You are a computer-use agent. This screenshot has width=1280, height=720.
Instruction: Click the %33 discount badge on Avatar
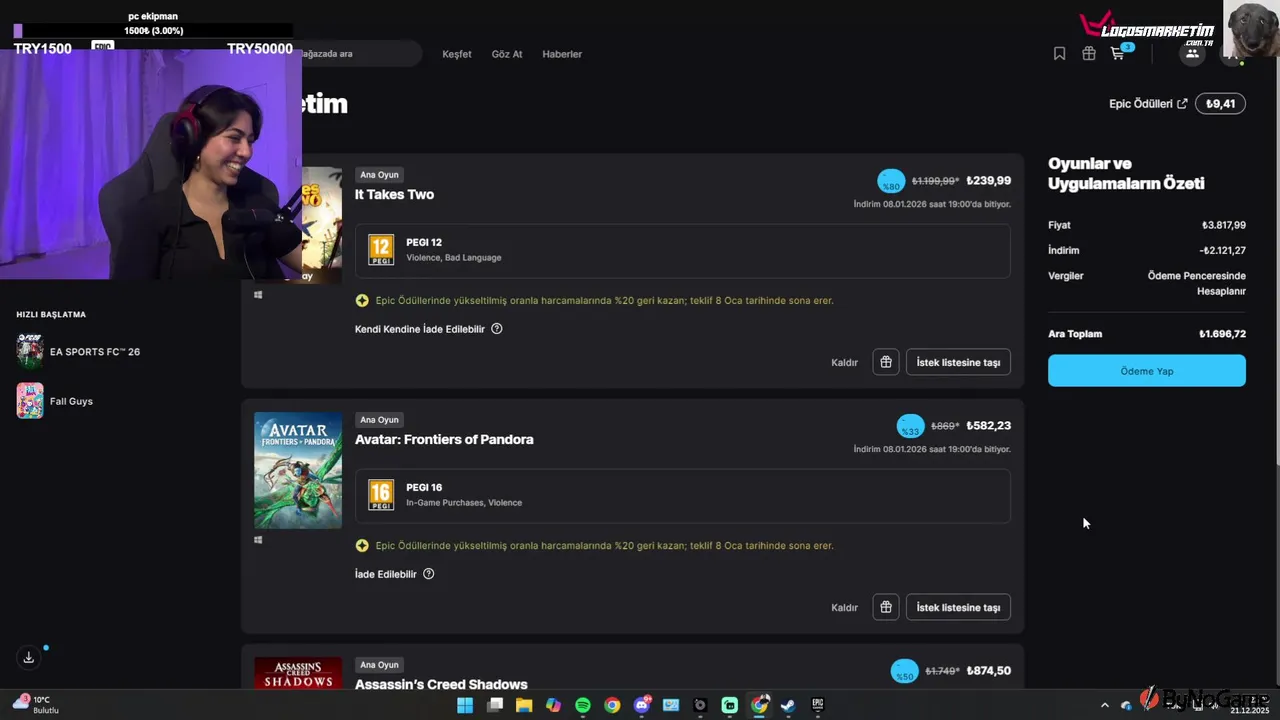910,427
